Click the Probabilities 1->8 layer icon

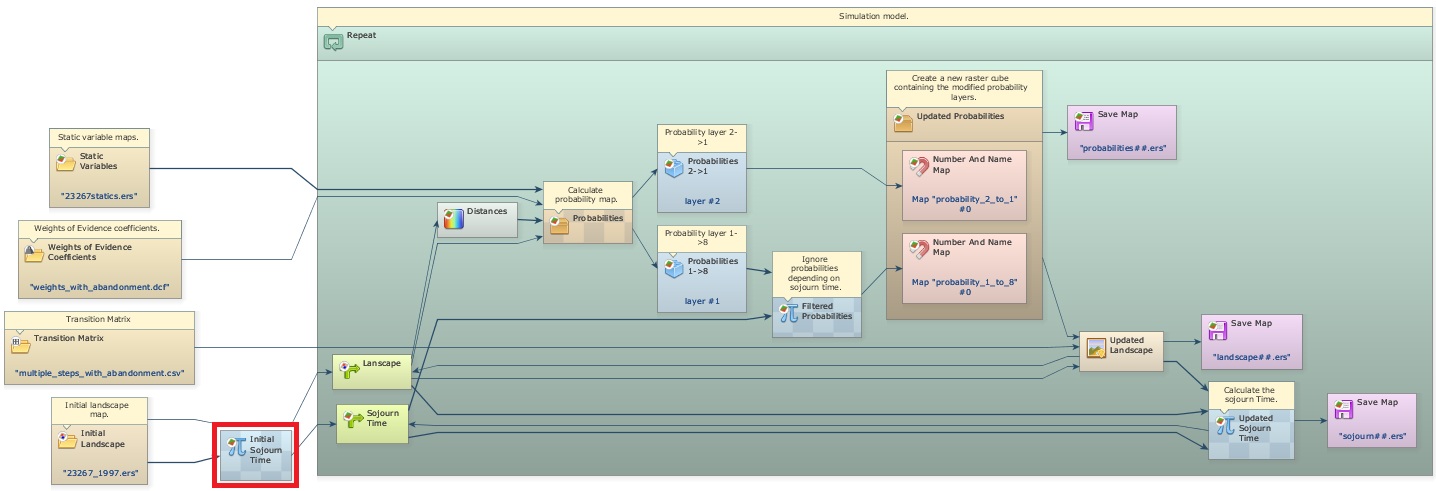click(672, 267)
